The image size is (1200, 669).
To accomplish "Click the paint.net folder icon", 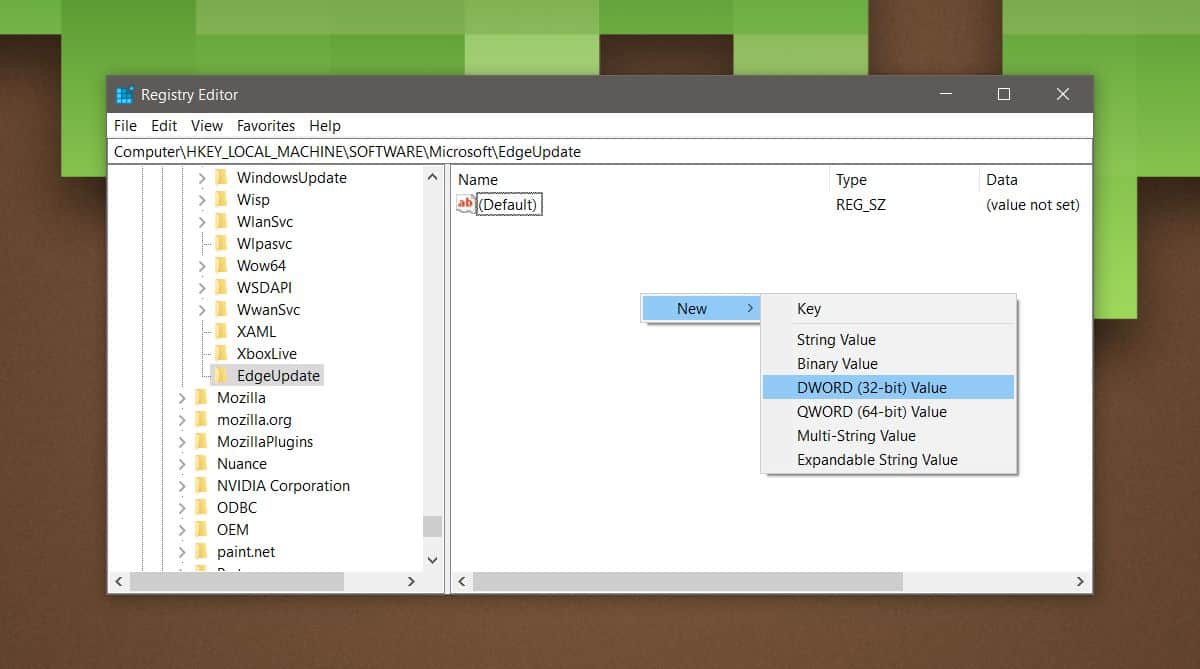I will pos(201,552).
